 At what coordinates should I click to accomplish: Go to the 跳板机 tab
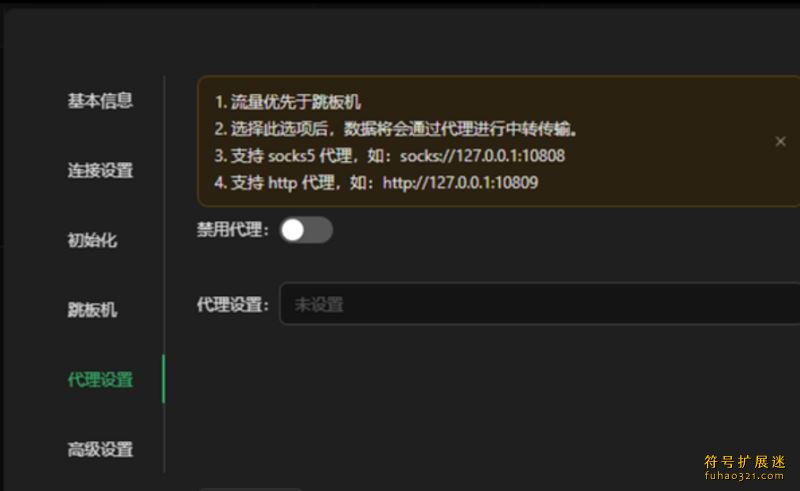[x=92, y=310]
